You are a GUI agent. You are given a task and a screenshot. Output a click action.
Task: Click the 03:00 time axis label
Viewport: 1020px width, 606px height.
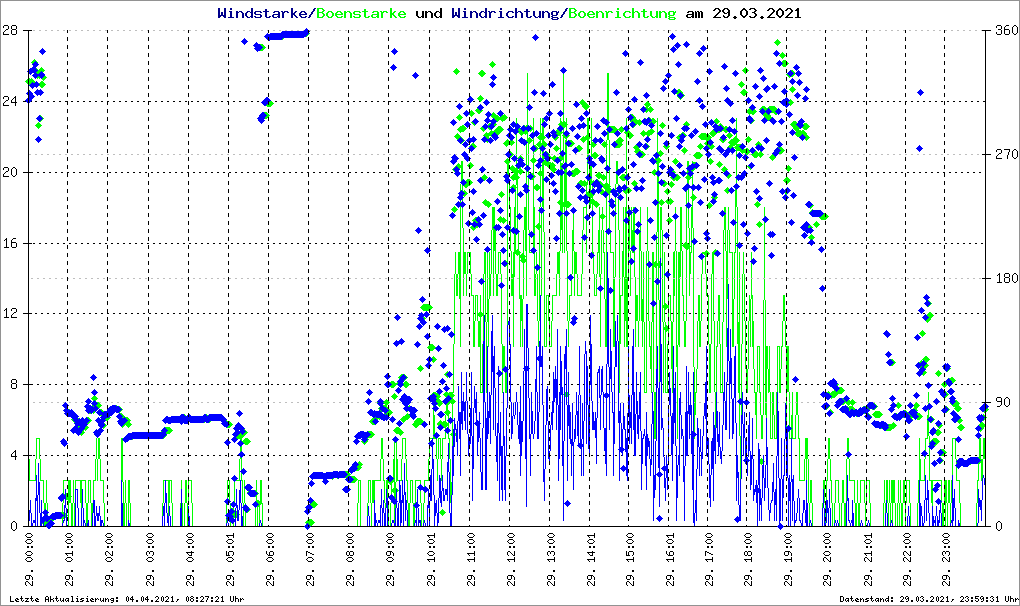151,561
